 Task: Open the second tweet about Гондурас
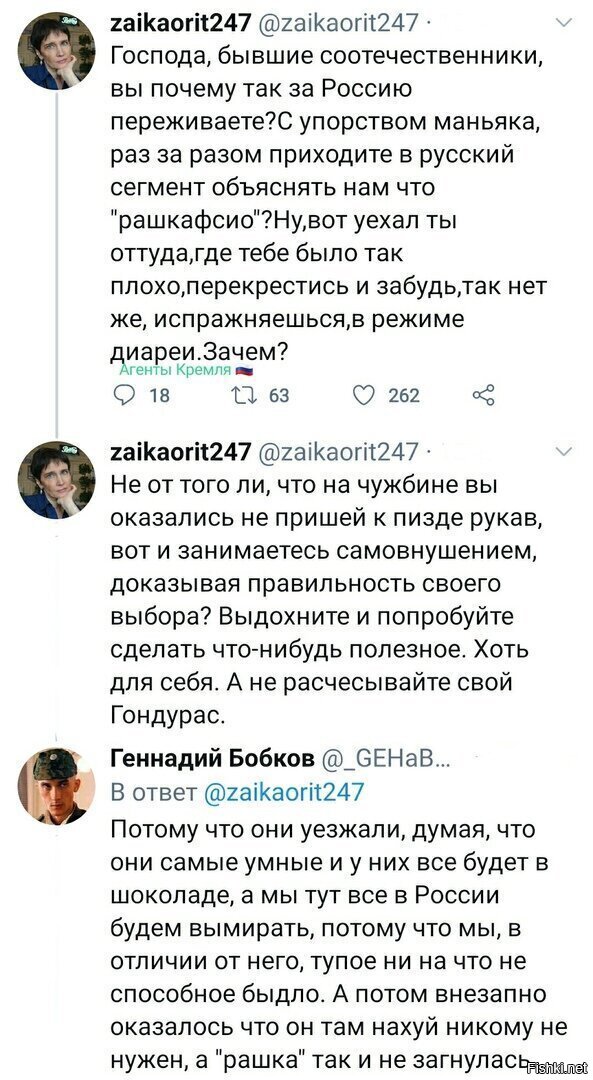(318, 601)
